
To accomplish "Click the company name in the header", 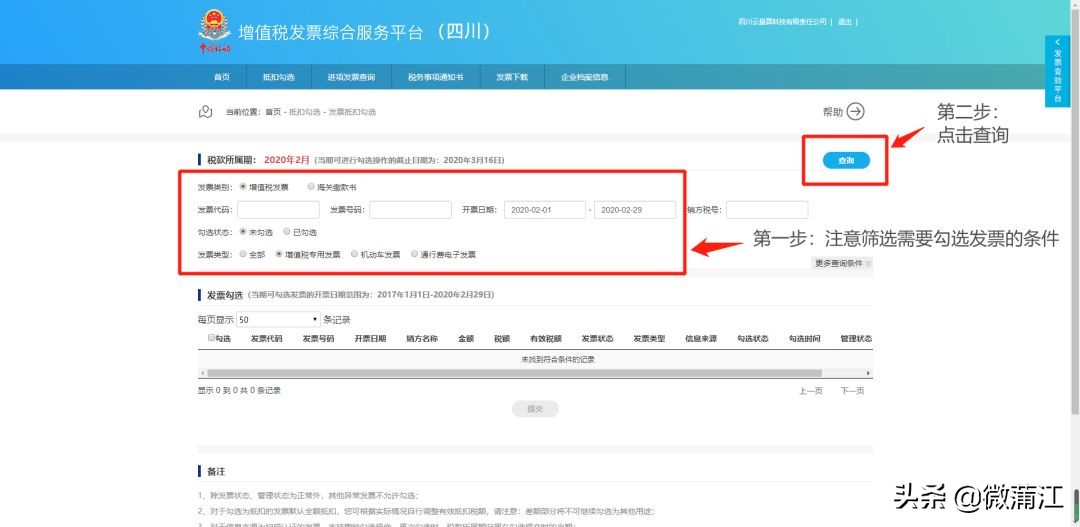I will 782,22.
